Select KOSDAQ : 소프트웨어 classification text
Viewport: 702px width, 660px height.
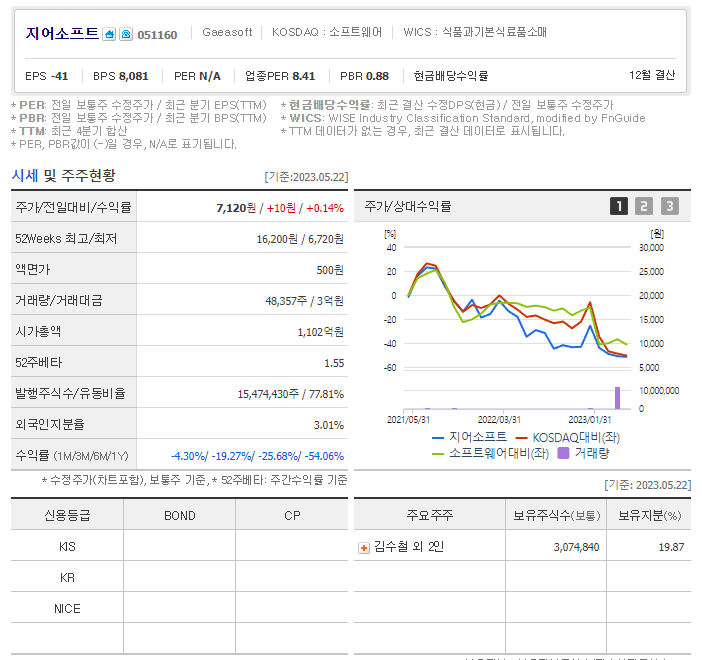point(327,32)
